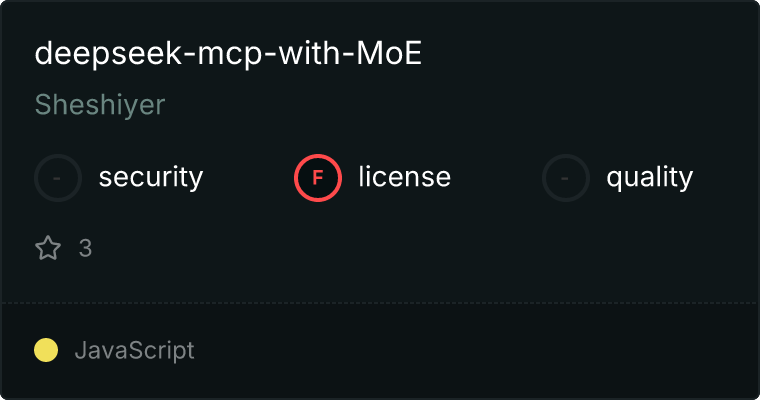Select the security label text
Image resolution: width=760 pixels, height=400 pixels.
pos(151,177)
